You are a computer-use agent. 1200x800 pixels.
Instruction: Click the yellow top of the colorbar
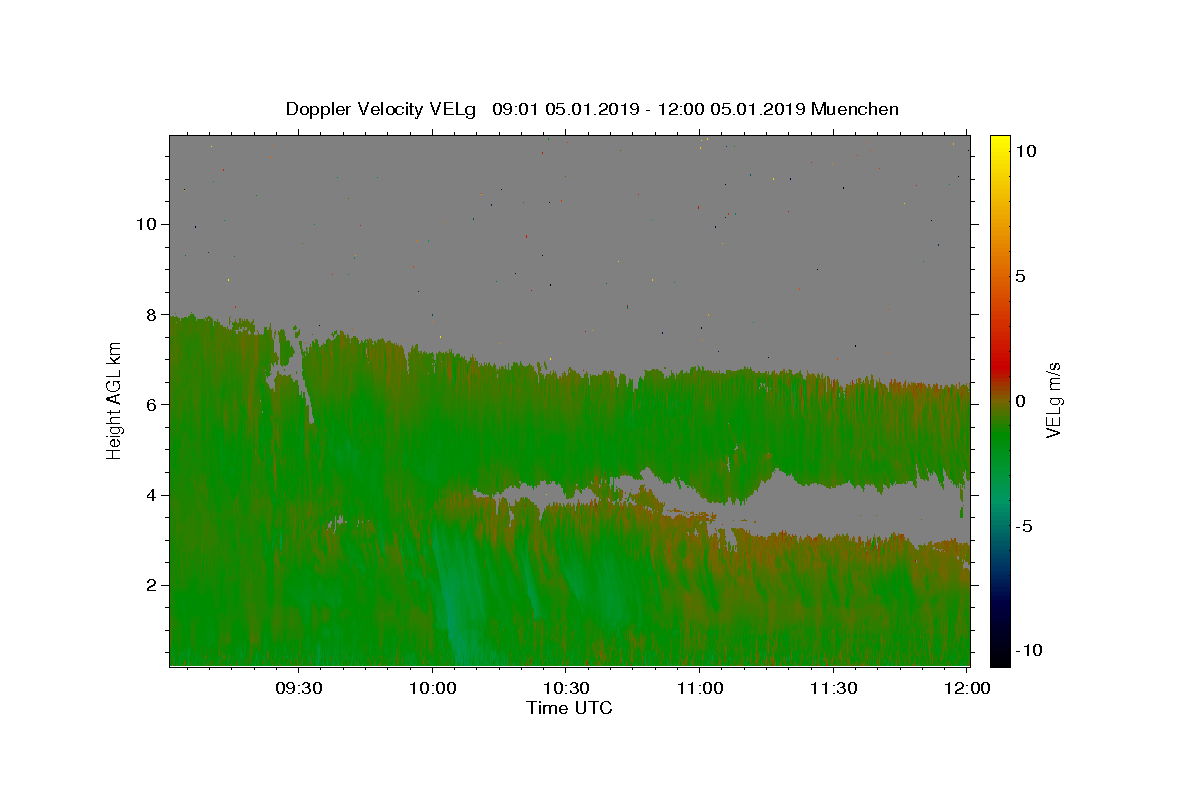(1000, 145)
